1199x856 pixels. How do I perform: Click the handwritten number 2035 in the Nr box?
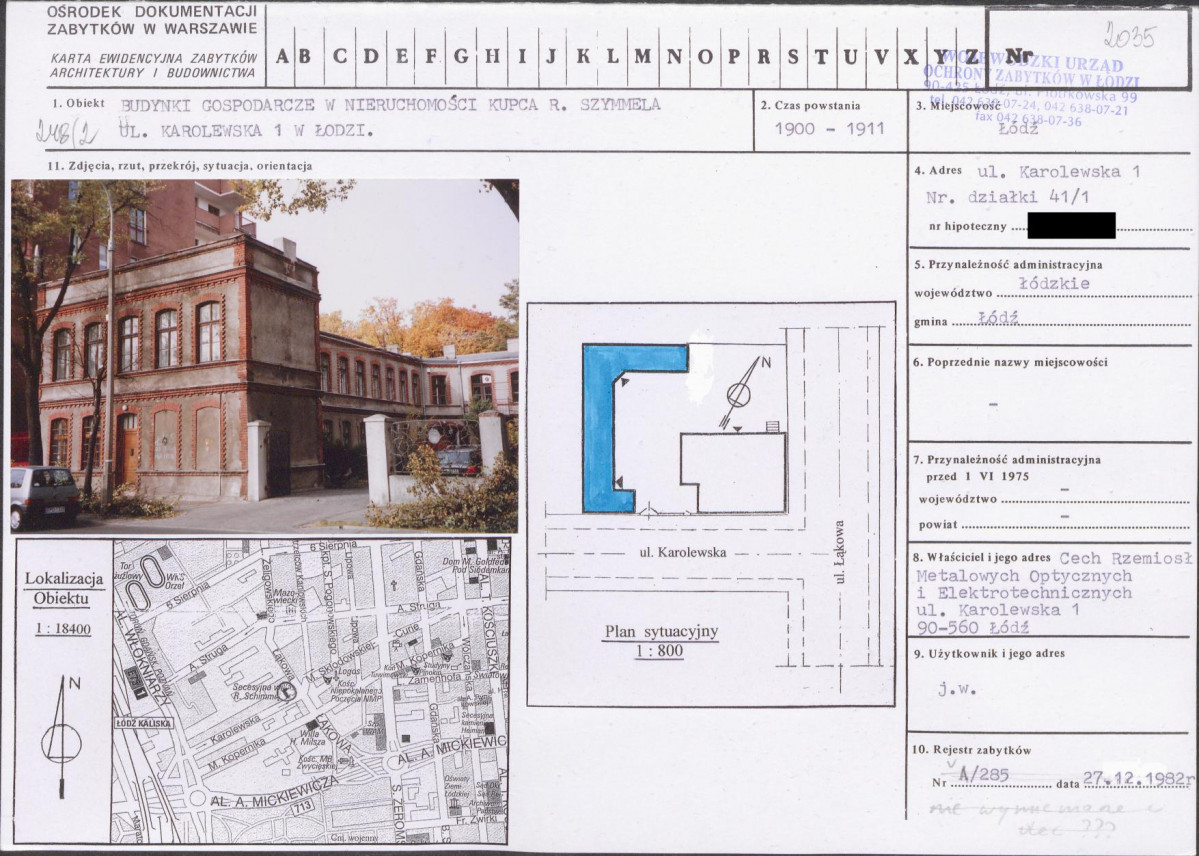coord(1129,35)
